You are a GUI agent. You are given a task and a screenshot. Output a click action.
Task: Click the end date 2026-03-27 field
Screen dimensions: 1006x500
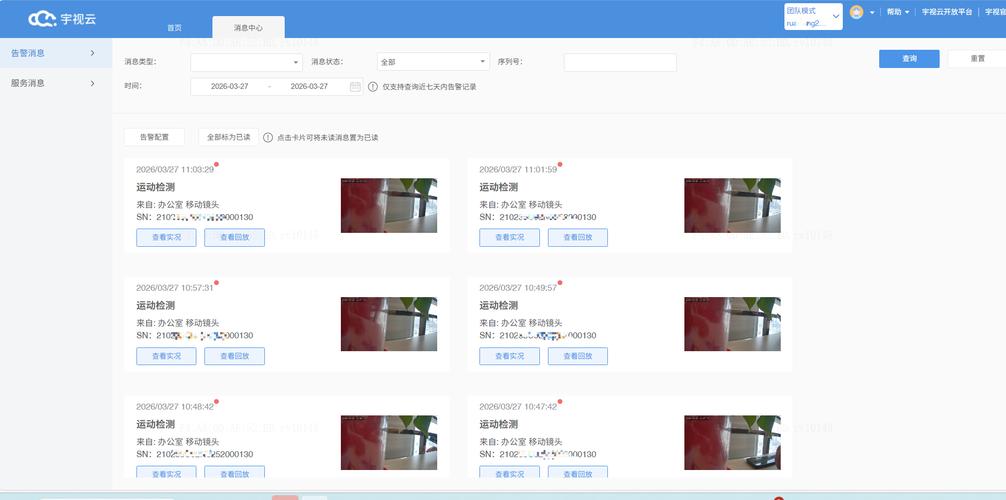coord(309,87)
